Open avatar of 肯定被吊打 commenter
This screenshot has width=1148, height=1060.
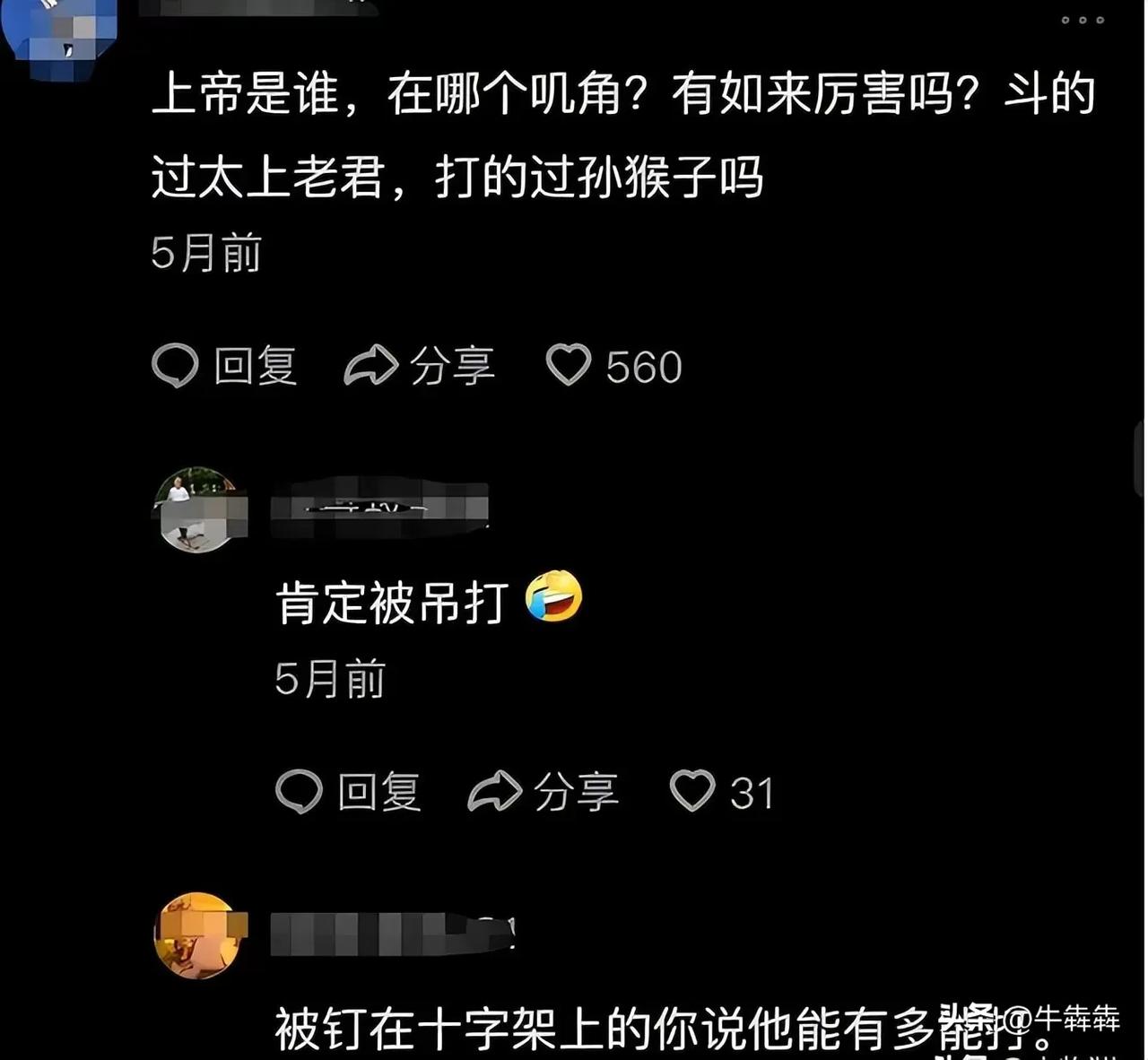pyautogui.click(x=198, y=509)
